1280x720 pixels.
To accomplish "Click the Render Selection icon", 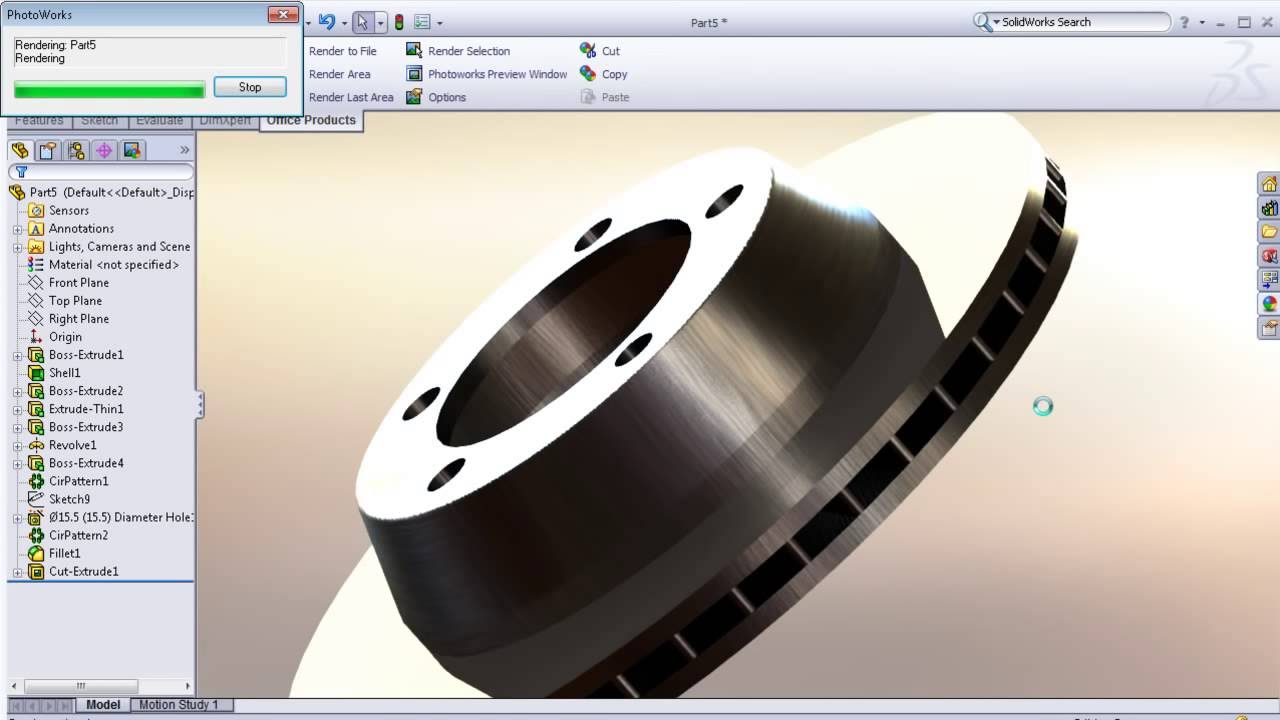I will click(x=414, y=50).
